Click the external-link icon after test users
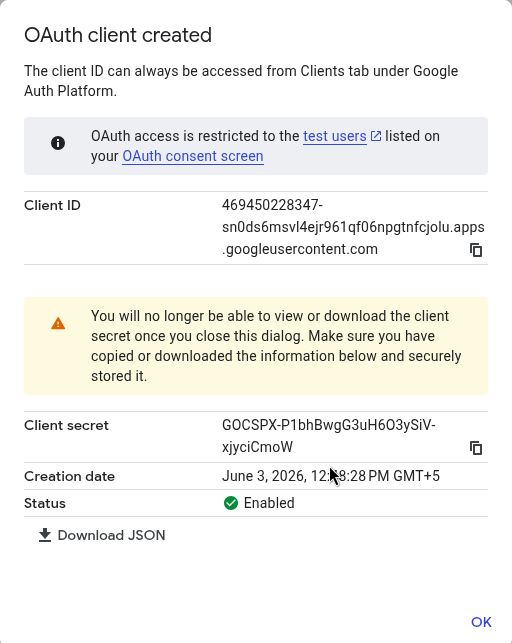The height and width of the screenshot is (643, 512). coord(376,136)
